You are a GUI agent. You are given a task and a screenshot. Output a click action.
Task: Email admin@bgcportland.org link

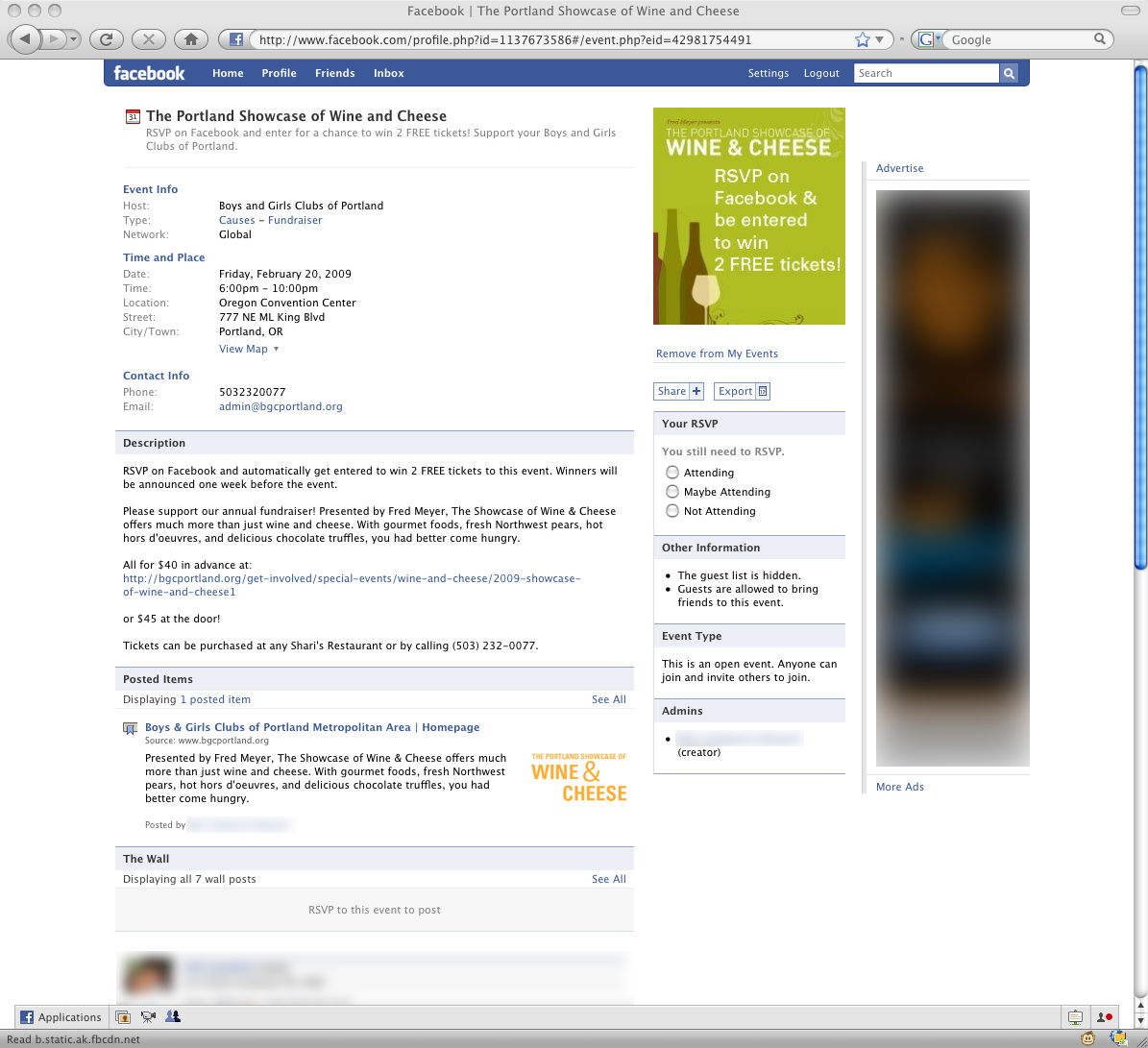pyautogui.click(x=281, y=407)
